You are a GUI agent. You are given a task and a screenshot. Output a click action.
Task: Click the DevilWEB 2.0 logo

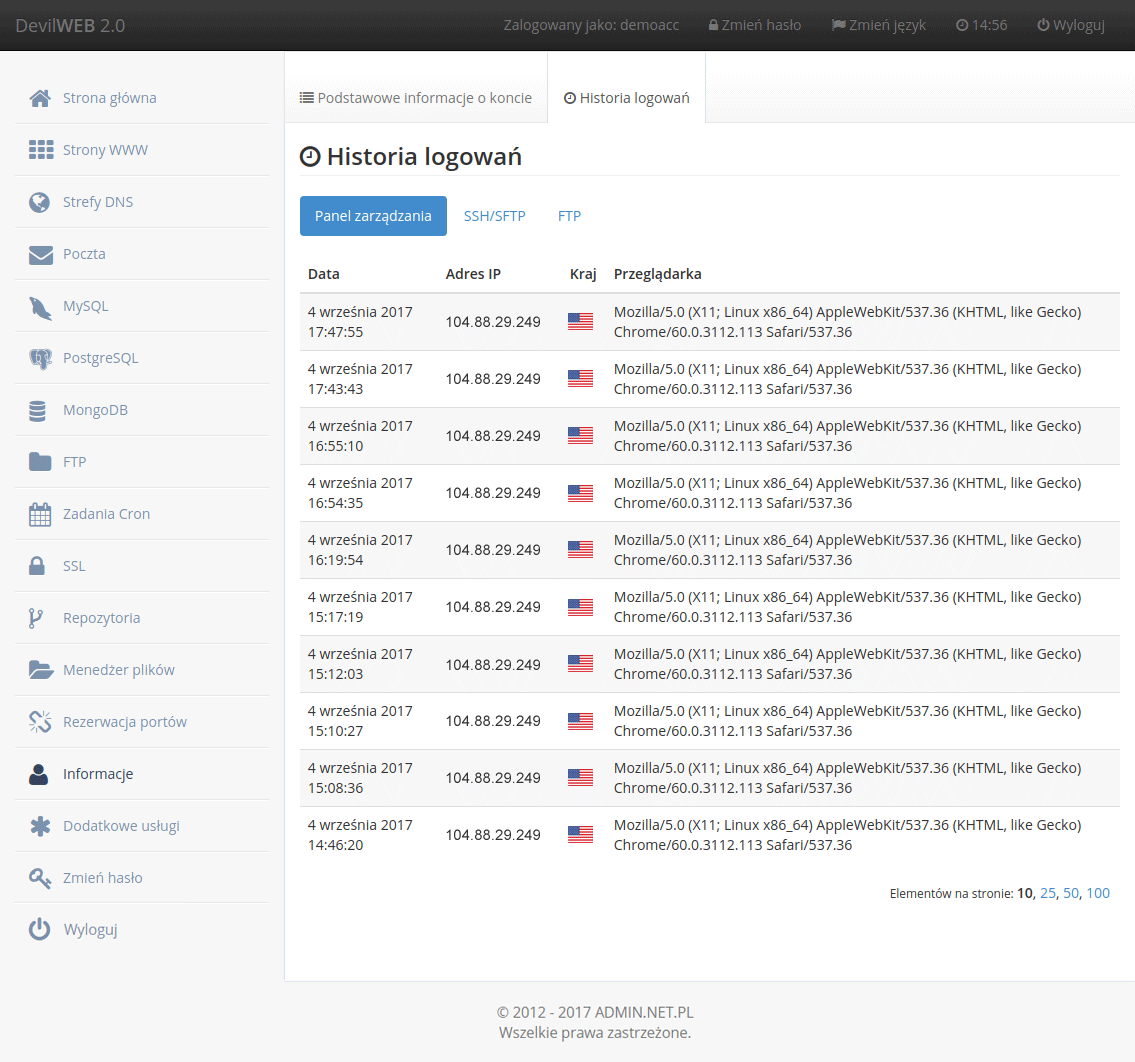point(70,25)
